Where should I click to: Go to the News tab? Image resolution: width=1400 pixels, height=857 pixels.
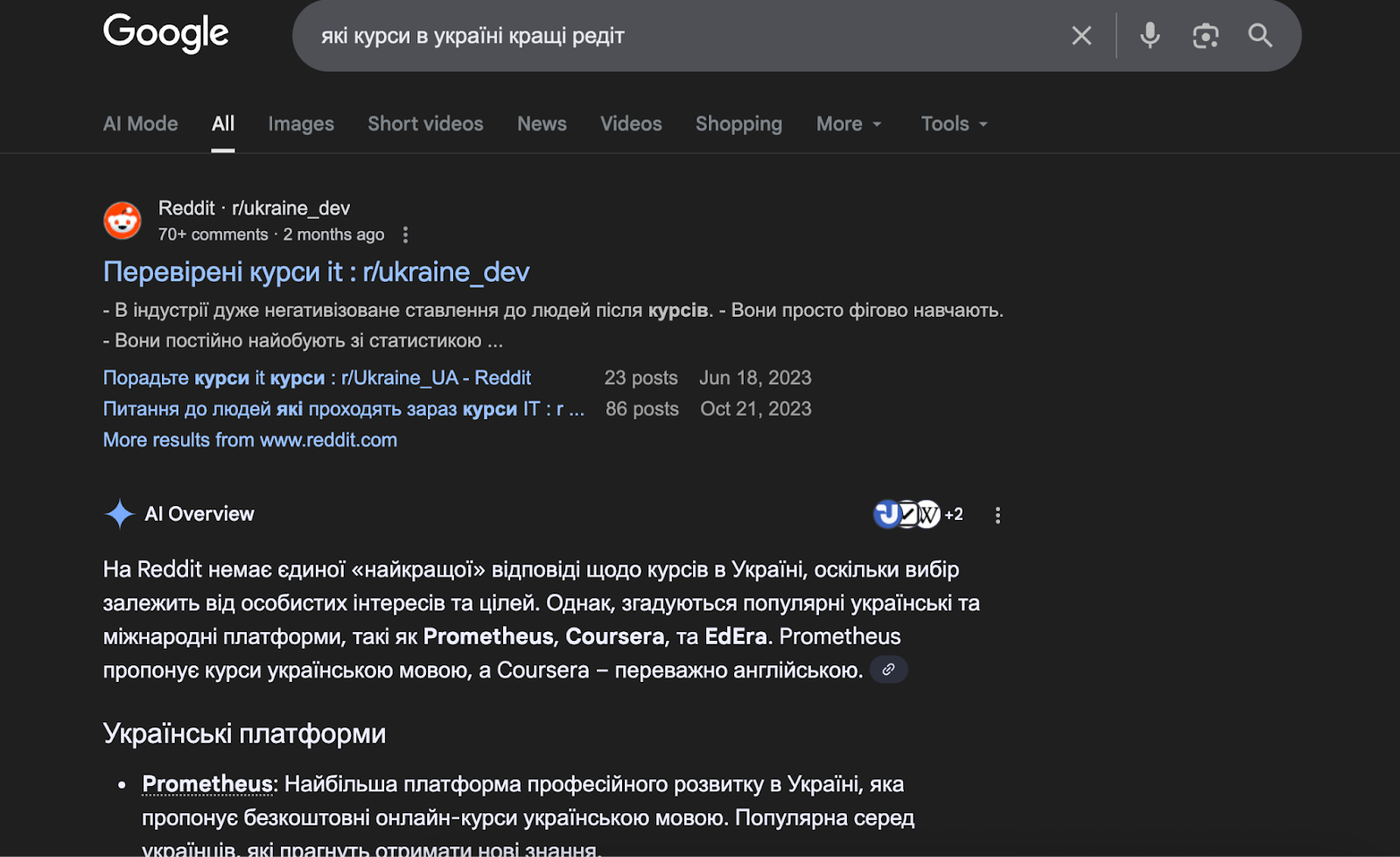click(542, 123)
